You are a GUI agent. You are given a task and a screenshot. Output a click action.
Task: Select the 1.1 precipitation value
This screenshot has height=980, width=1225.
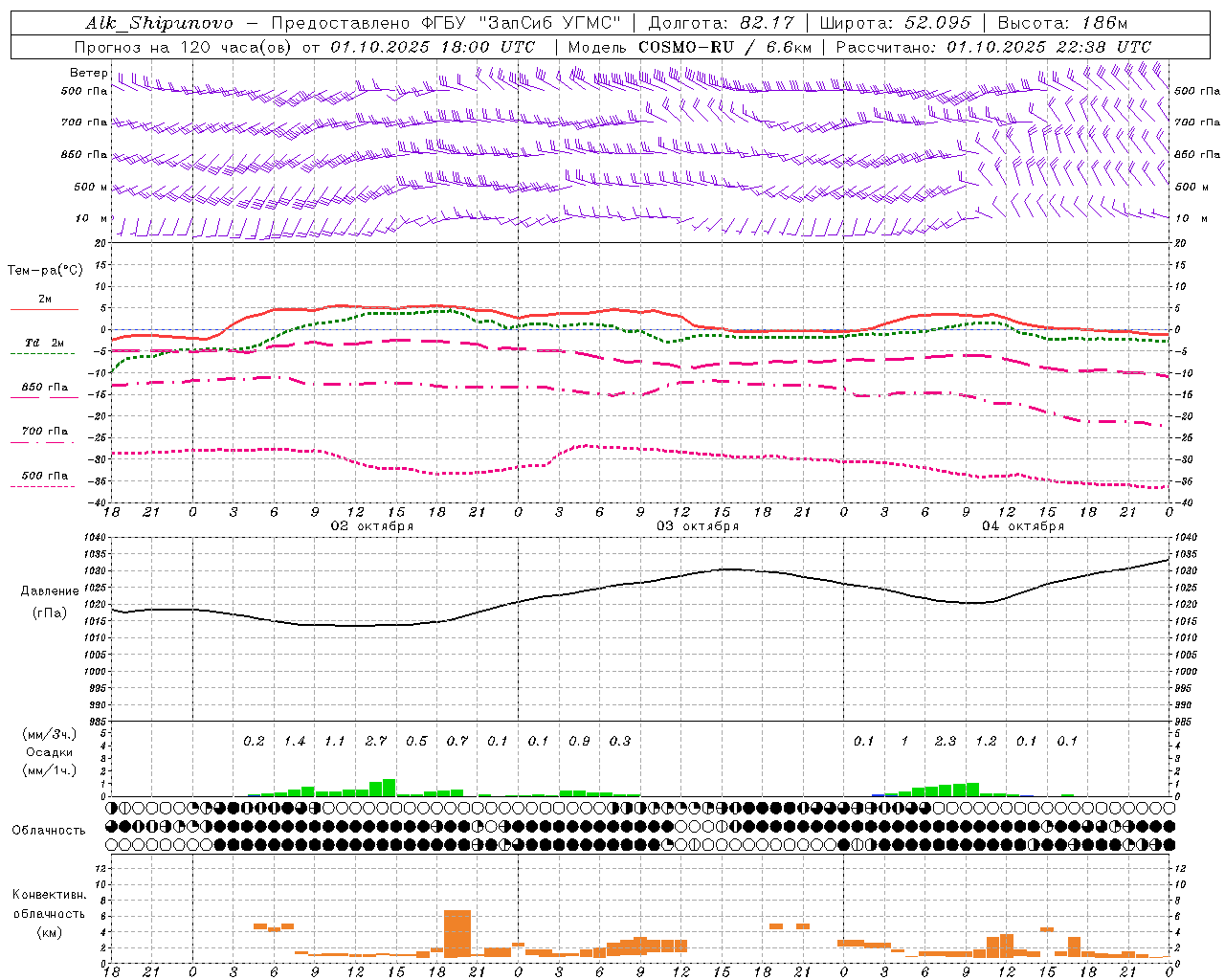click(x=335, y=741)
